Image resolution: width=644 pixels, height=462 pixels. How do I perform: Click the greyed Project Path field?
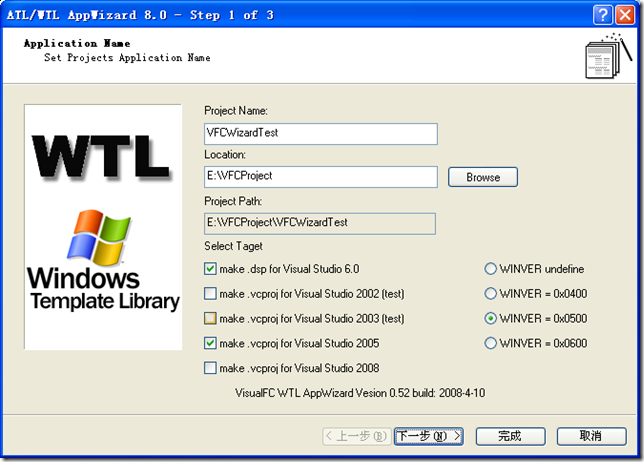point(320,223)
